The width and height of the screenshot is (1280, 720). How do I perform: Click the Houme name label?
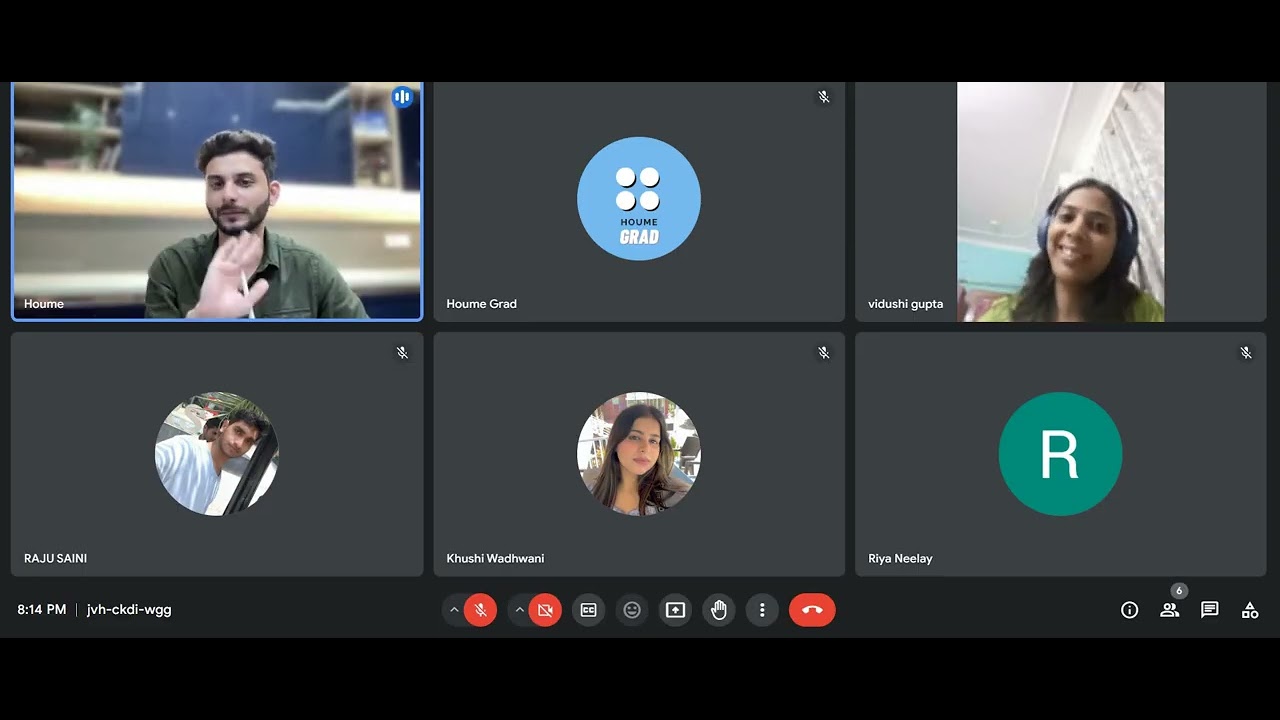pos(44,304)
